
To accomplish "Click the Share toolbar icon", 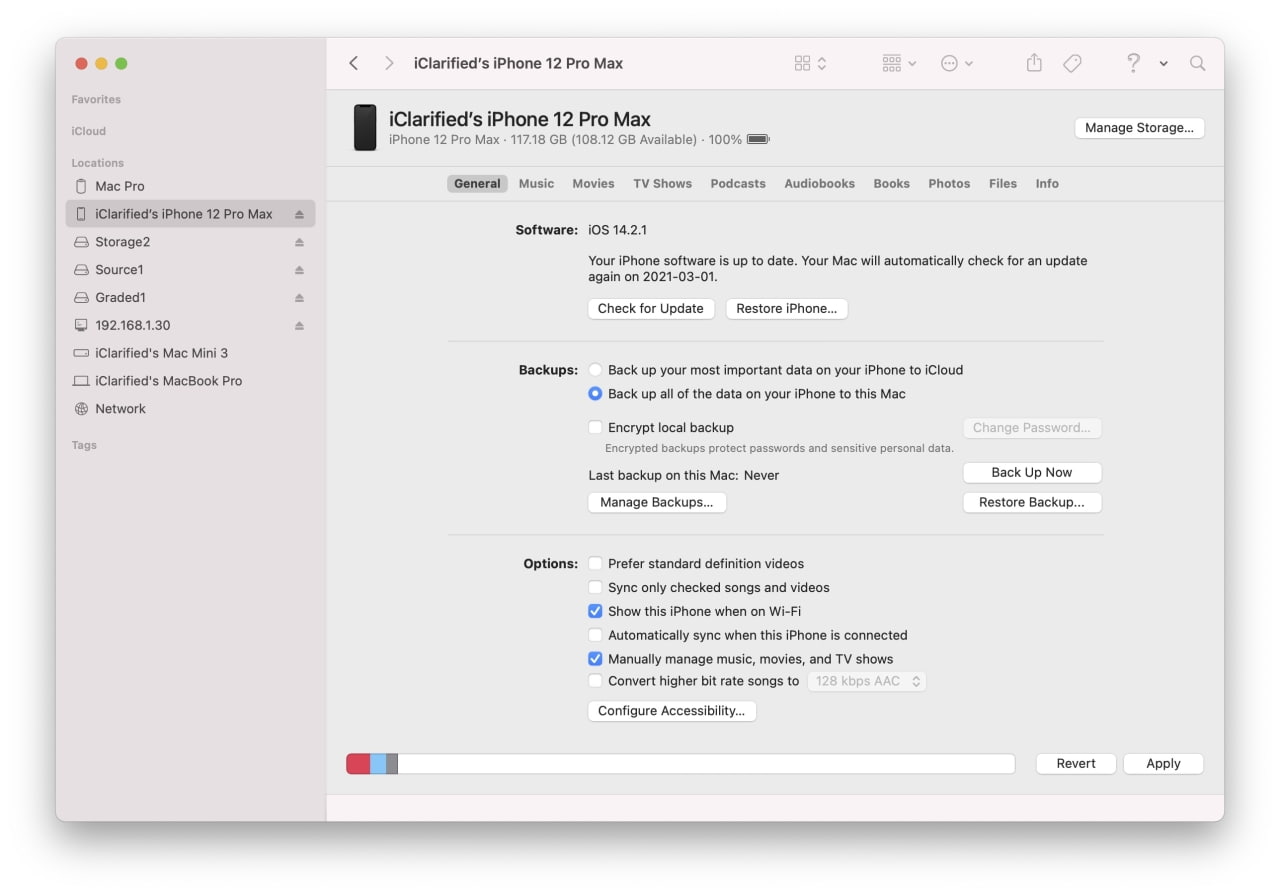I will [1034, 63].
